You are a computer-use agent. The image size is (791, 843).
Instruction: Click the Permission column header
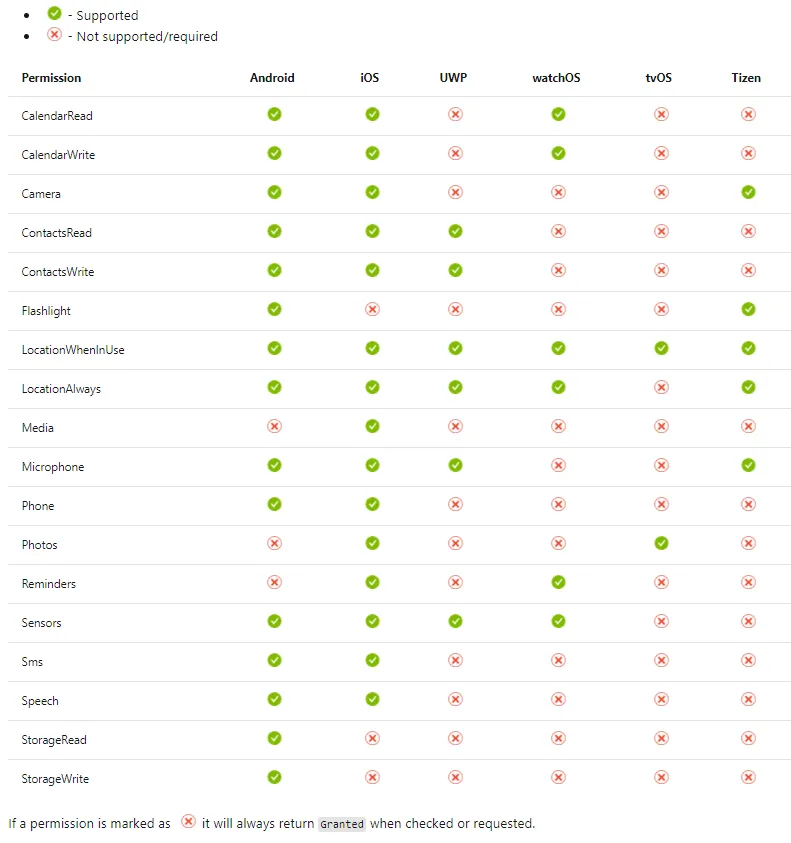[x=51, y=78]
